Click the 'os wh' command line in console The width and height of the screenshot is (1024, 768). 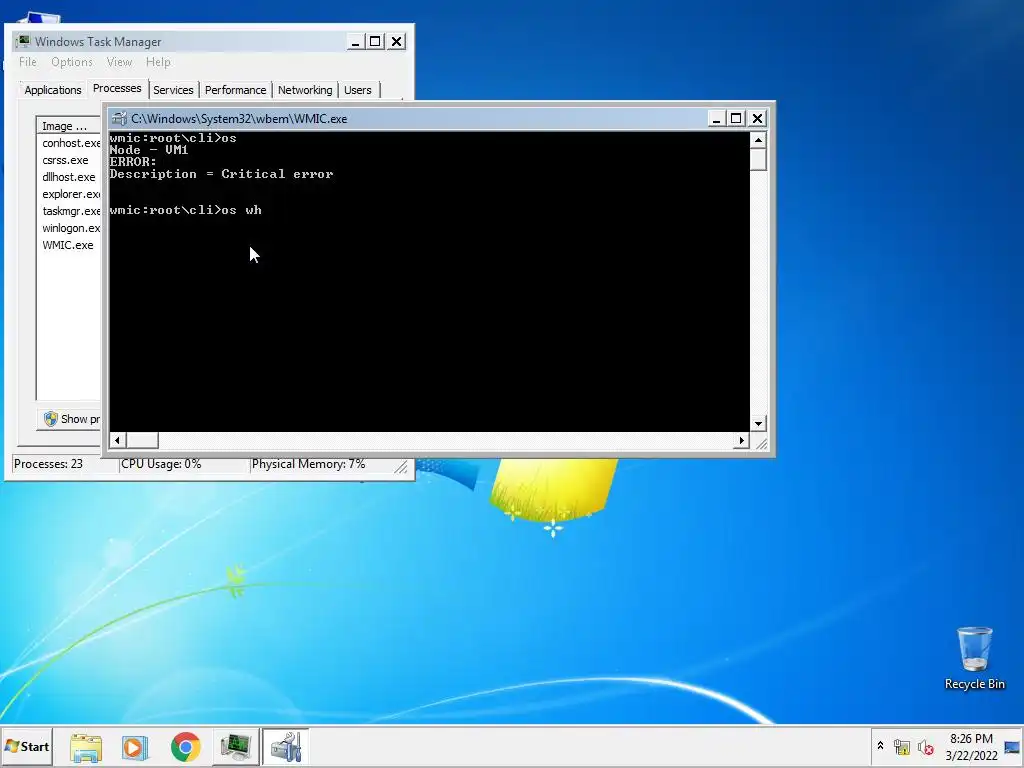185,210
